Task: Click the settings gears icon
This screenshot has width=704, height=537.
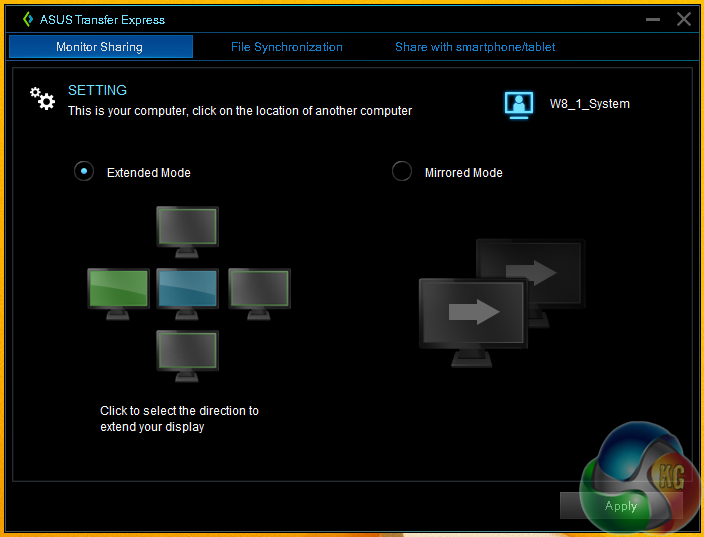Action: tap(43, 99)
